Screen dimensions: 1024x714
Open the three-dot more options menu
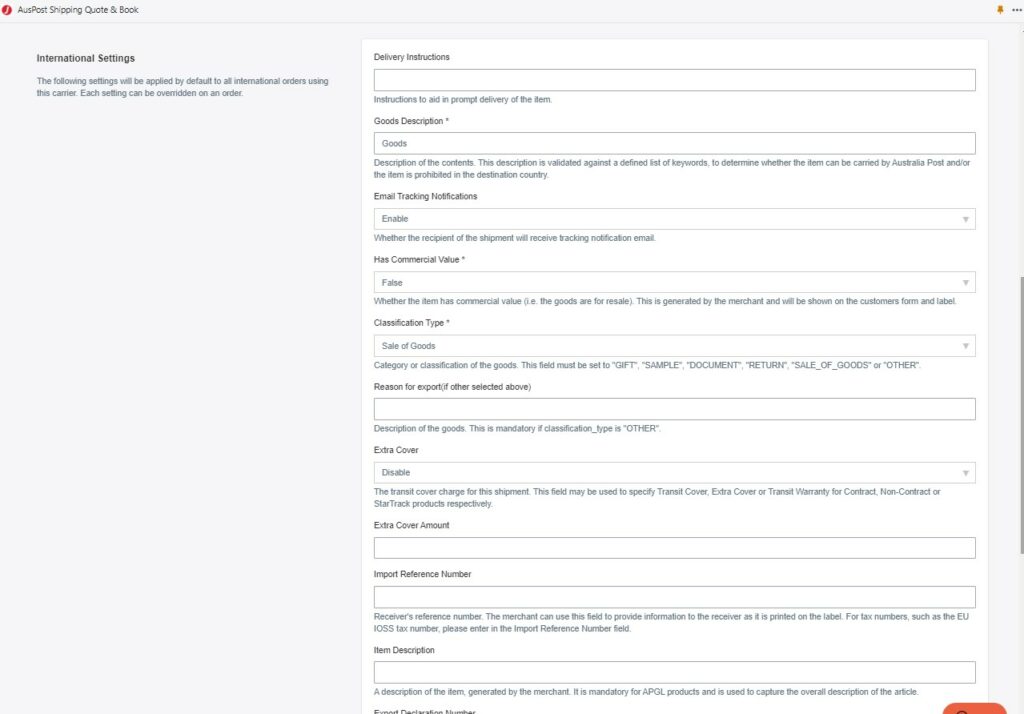click(x=1017, y=10)
